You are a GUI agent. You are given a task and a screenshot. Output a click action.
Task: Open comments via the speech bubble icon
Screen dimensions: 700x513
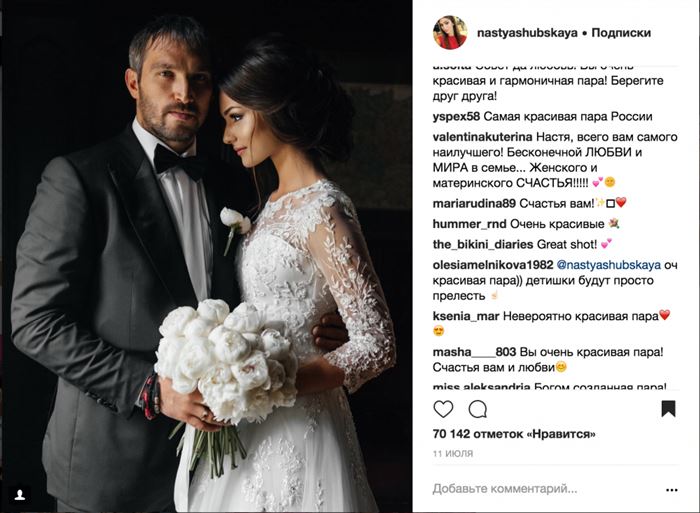[x=477, y=409]
